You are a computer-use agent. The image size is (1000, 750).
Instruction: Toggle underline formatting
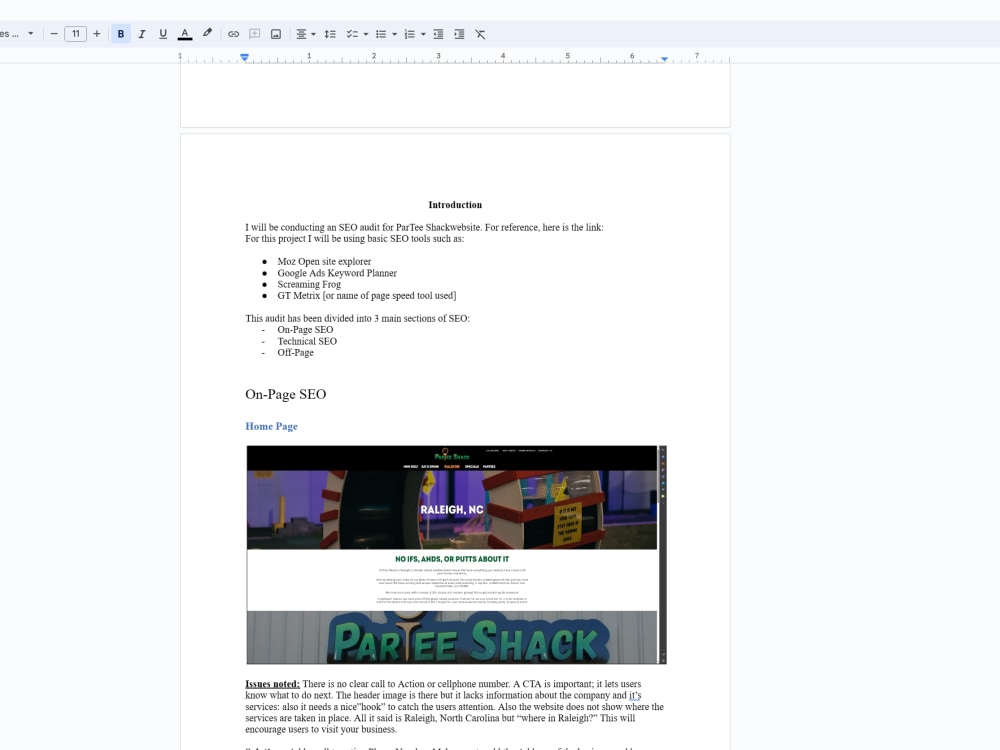tap(163, 34)
